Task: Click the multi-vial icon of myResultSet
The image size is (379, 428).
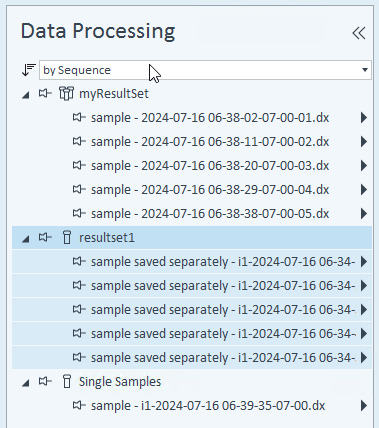Action: (x=66, y=94)
